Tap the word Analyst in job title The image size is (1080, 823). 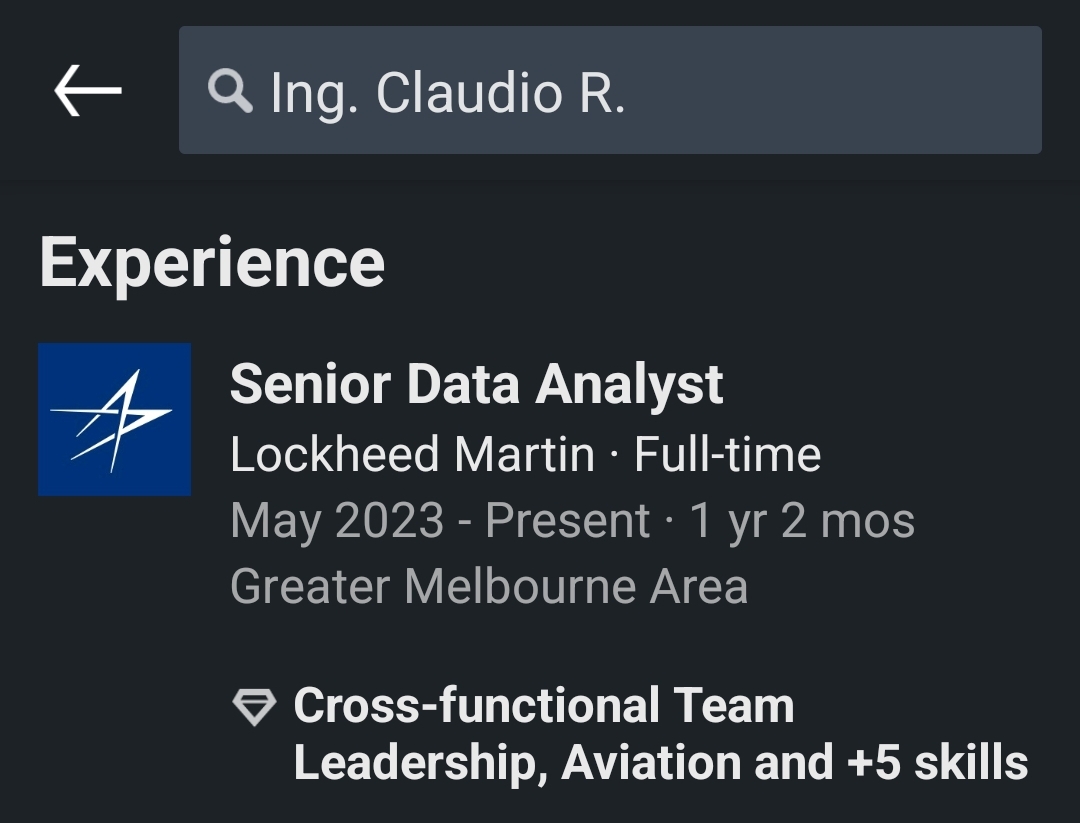[629, 384]
